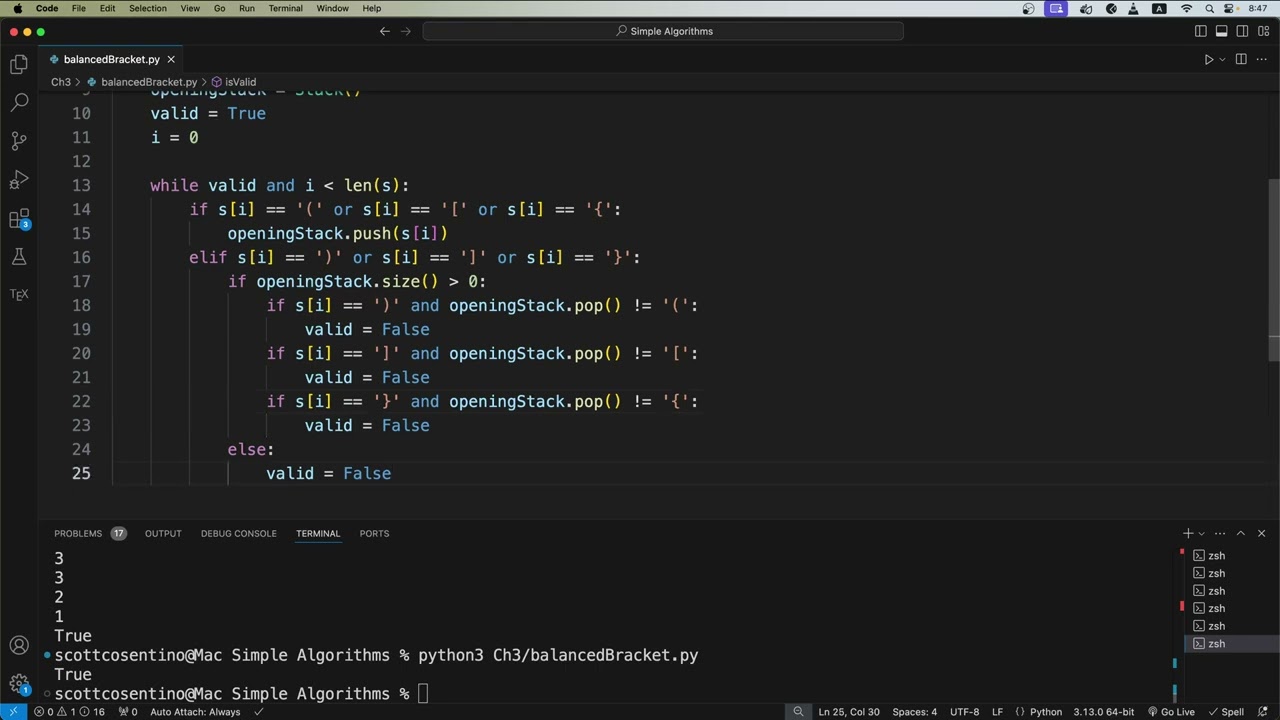Screen dimensions: 1280x720
Task: Open the Run and Debug view
Action: (x=19, y=180)
